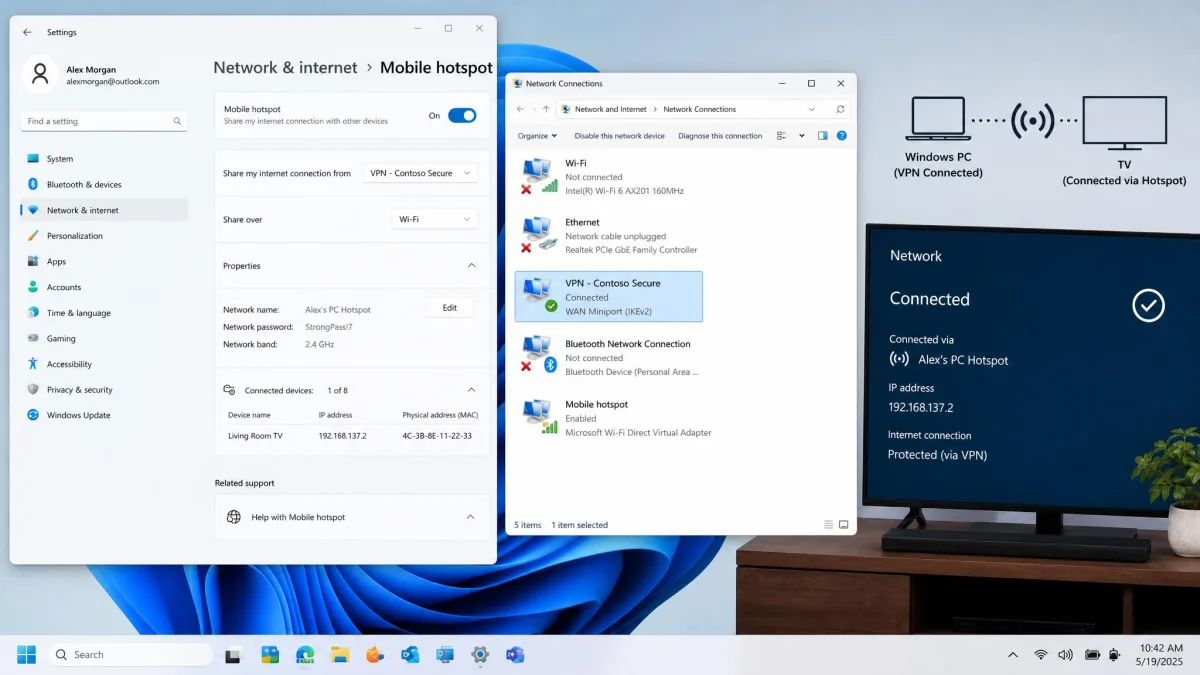
Task: Click the up arrow in Network Connections
Action: tap(546, 109)
